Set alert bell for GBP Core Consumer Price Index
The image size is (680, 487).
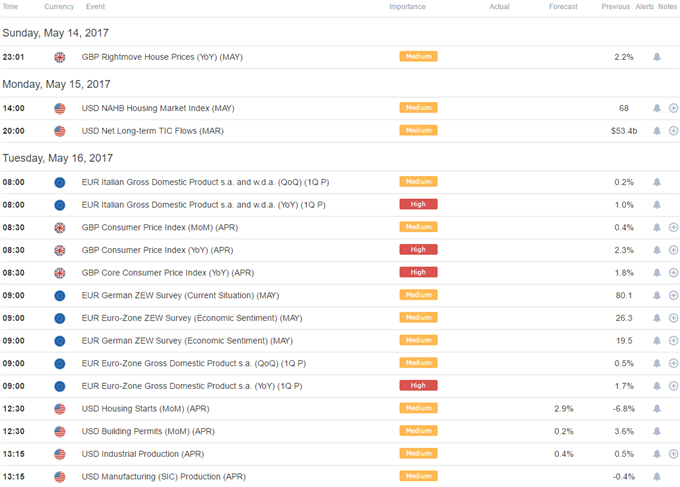coord(657,273)
